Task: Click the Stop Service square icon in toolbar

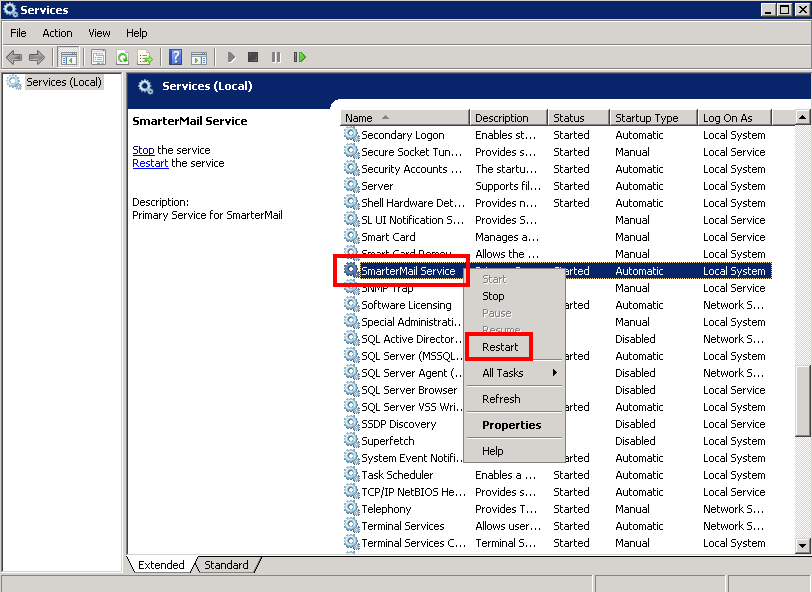Action: (x=253, y=57)
